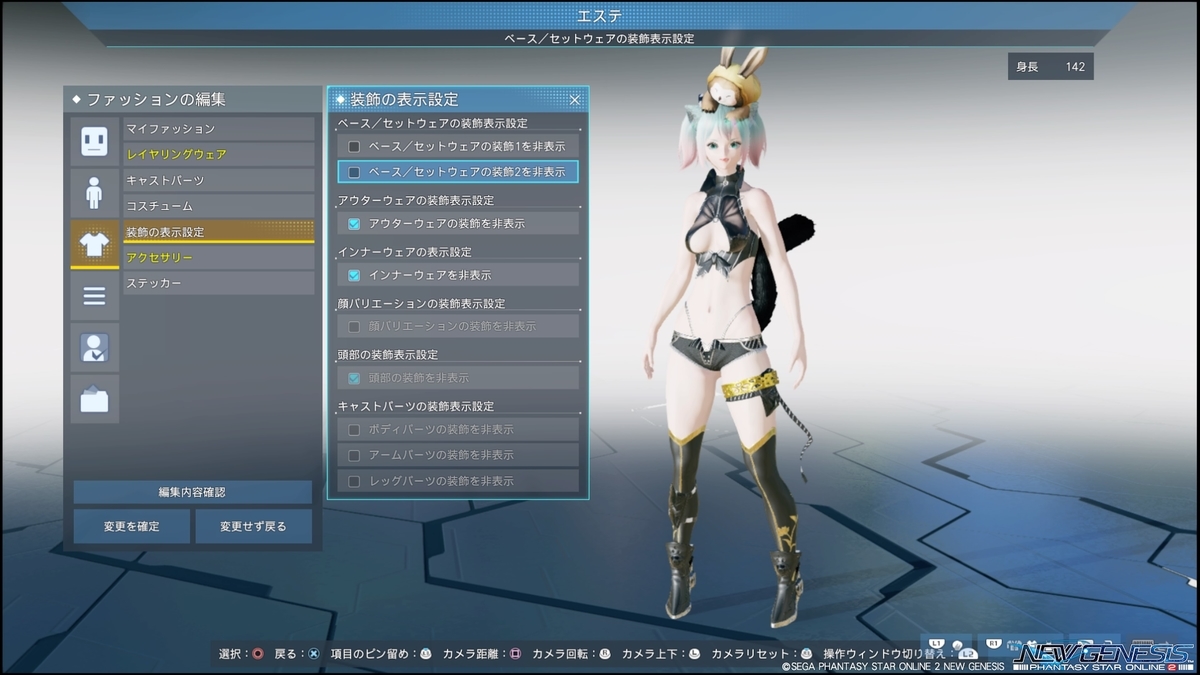Open the folder-shaped category icon
Viewport: 1200px width, 675px height.
point(94,400)
